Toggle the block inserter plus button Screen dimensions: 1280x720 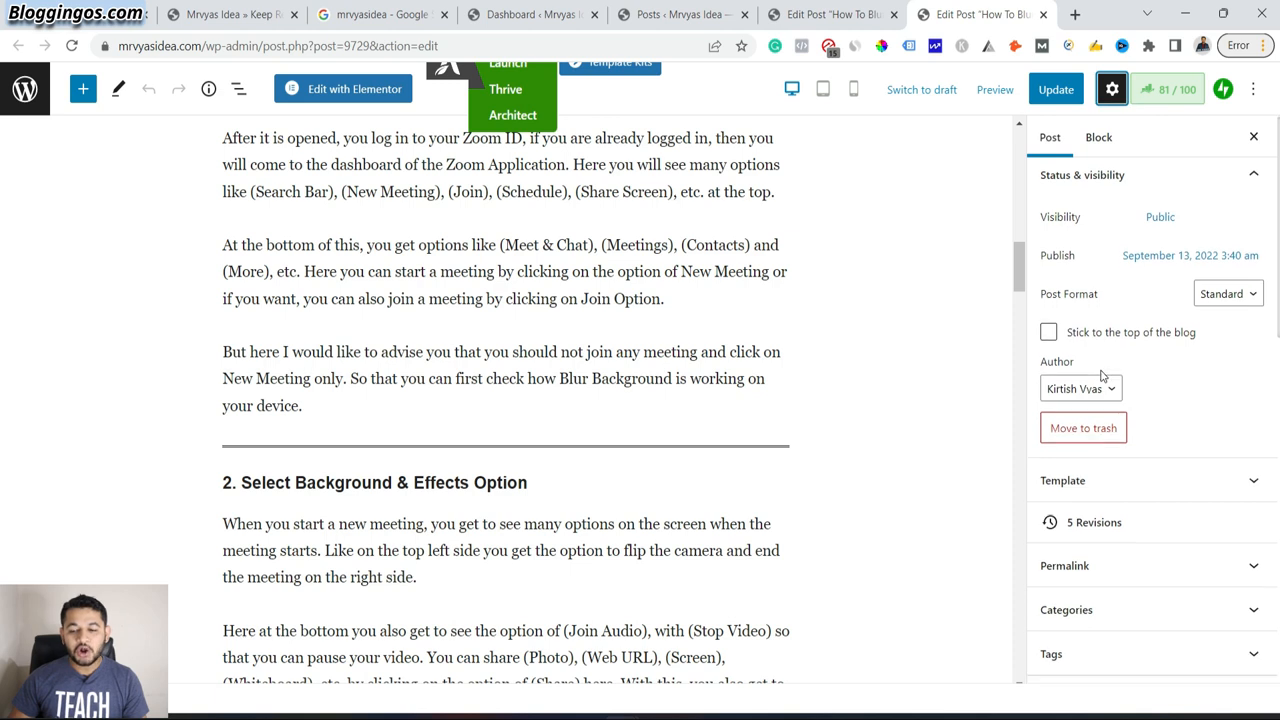[x=83, y=89]
